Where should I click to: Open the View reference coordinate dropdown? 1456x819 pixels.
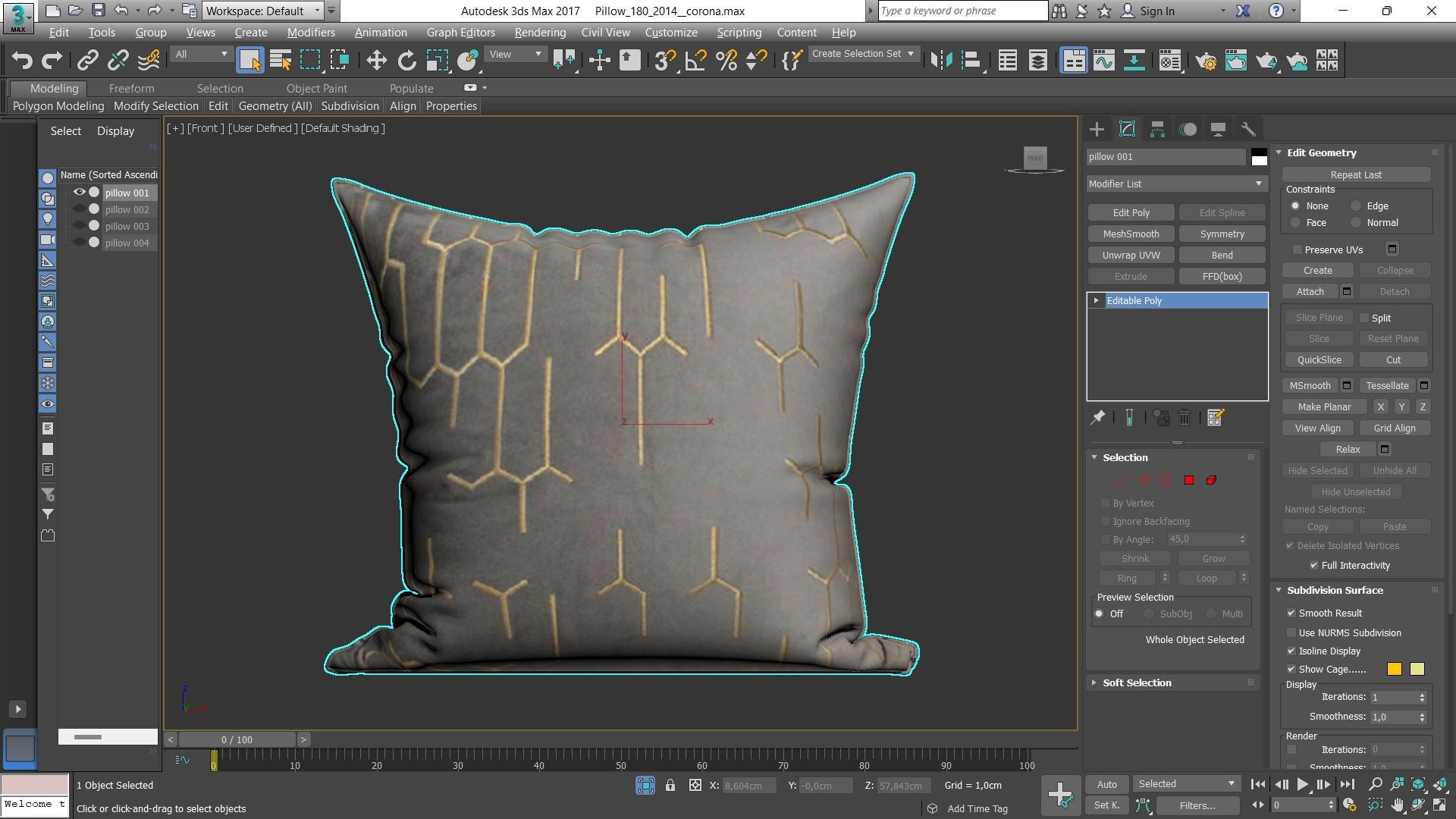(x=516, y=54)
